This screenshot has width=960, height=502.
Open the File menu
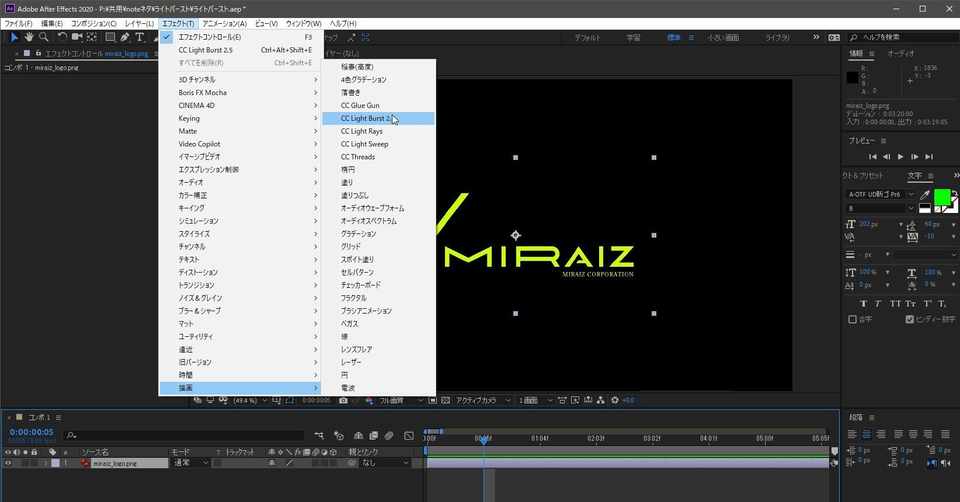pos(18,23)
